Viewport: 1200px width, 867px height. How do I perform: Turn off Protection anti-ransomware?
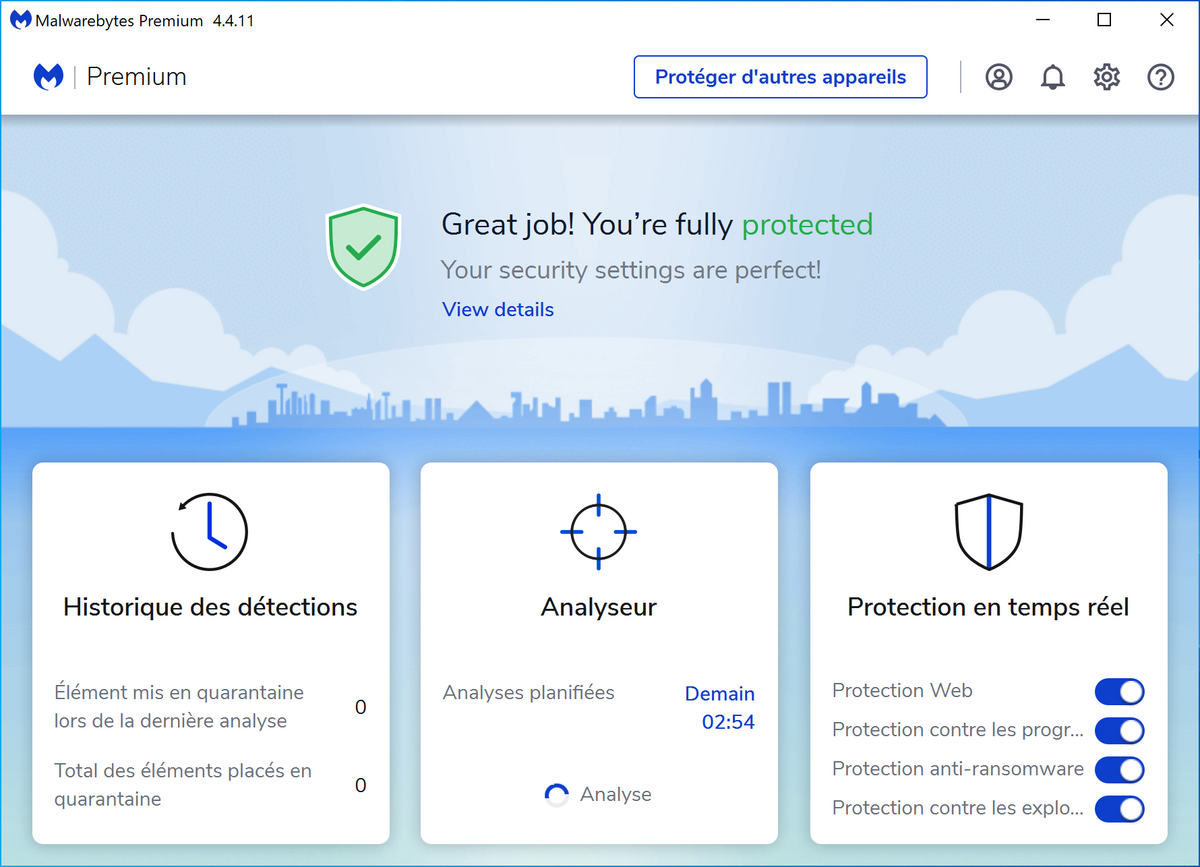pyautogui.click(x=1119, y=769)
